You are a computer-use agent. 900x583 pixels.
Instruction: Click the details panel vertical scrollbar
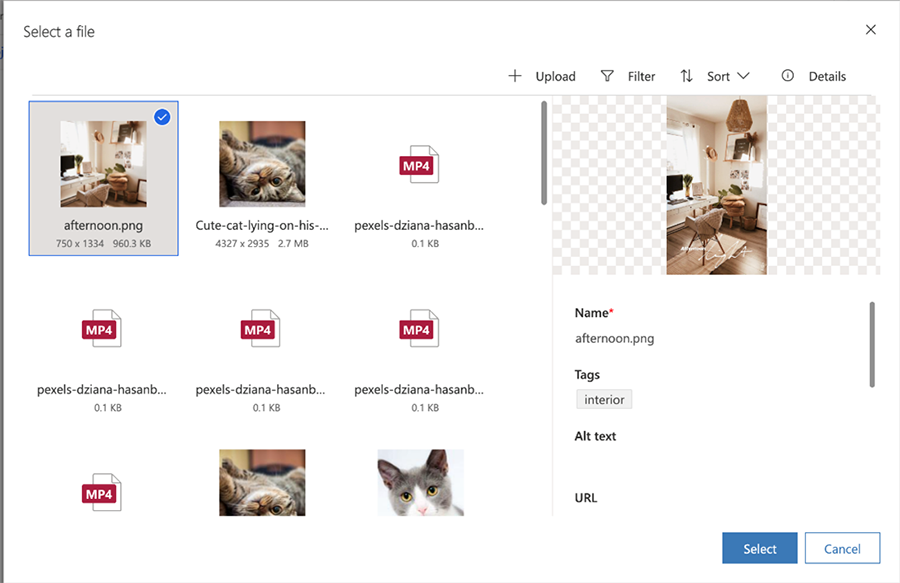point(872,344)
